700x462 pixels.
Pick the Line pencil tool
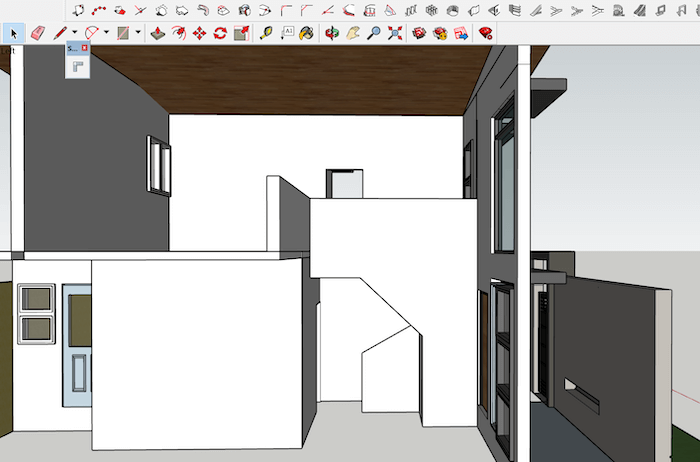(61, 33)
